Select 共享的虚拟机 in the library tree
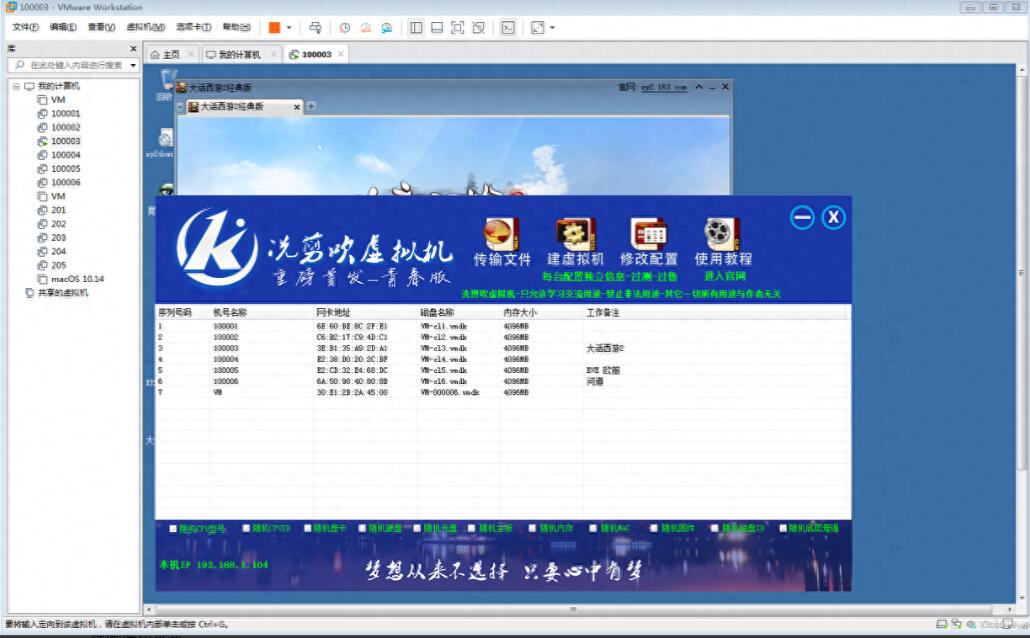The width and height of the screenshot is (1030, 638). click(62, 293)
